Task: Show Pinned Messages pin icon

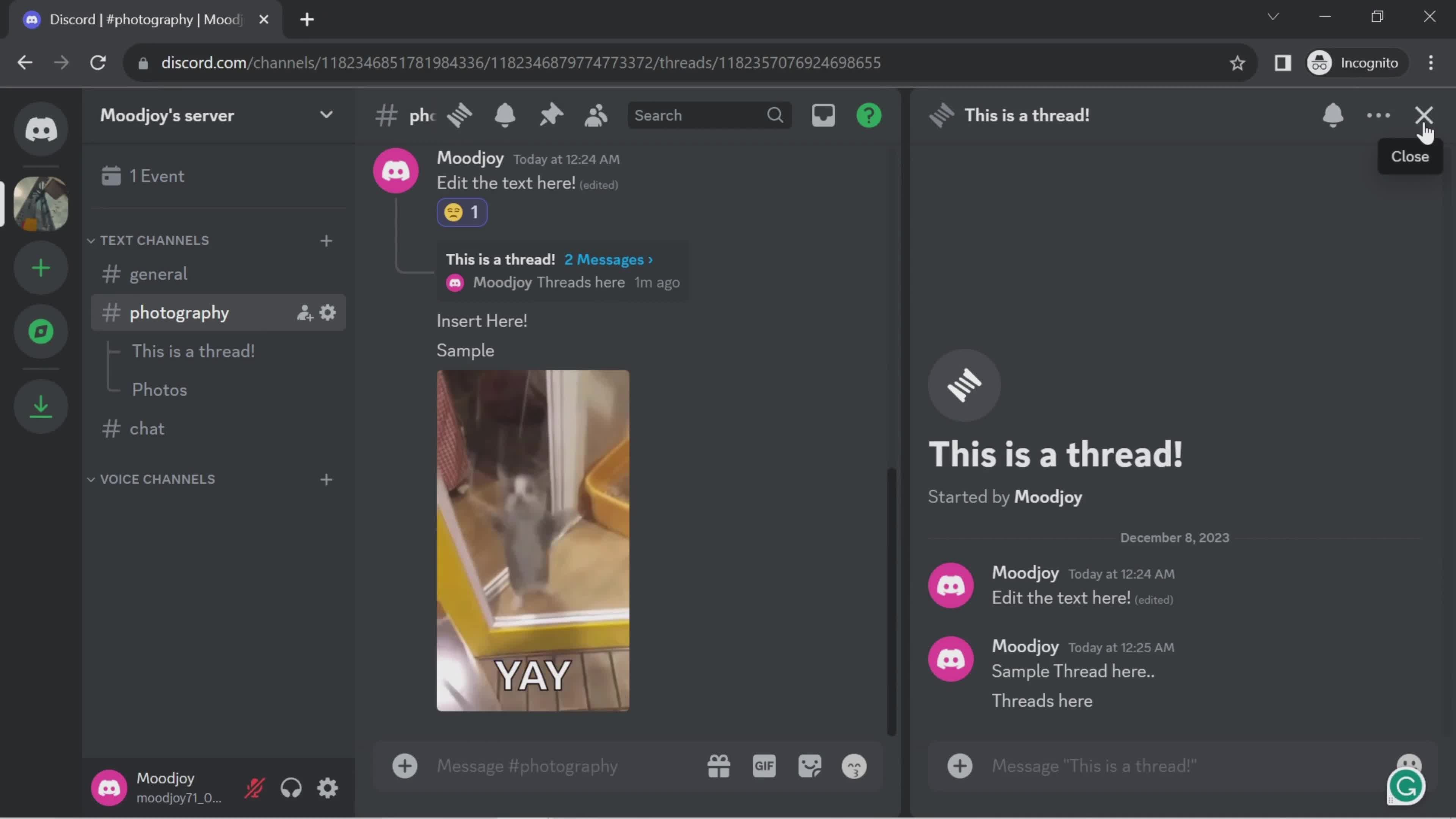Action: pyautogui.click(x=551, y=115)
